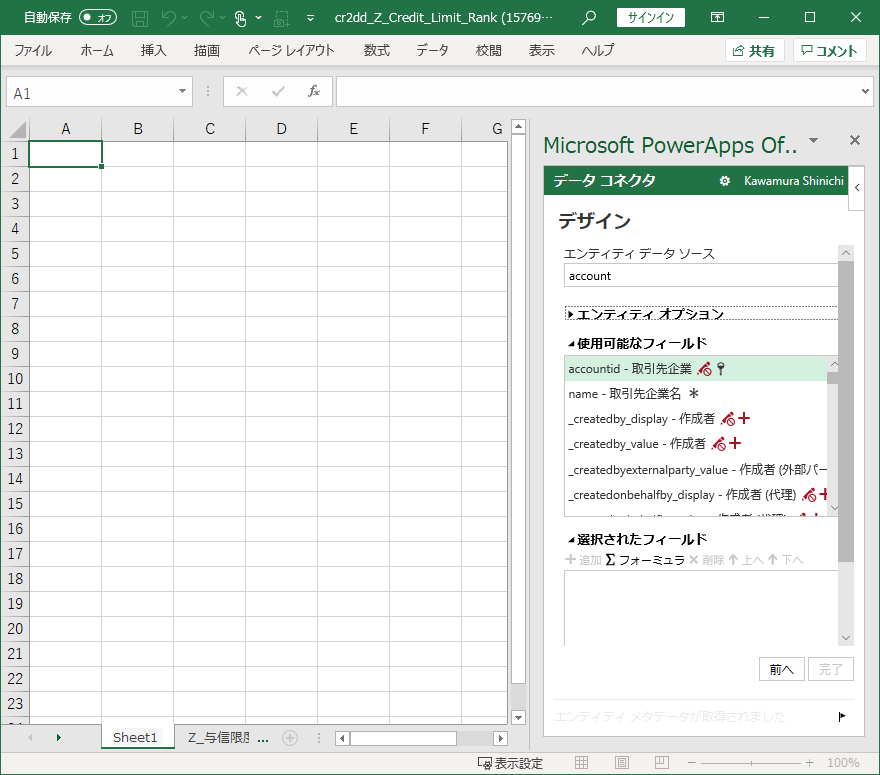Image resolution: width=880 pixels, height=775 pixels.
Task: Select row header 10
Action: click(15, 379)
